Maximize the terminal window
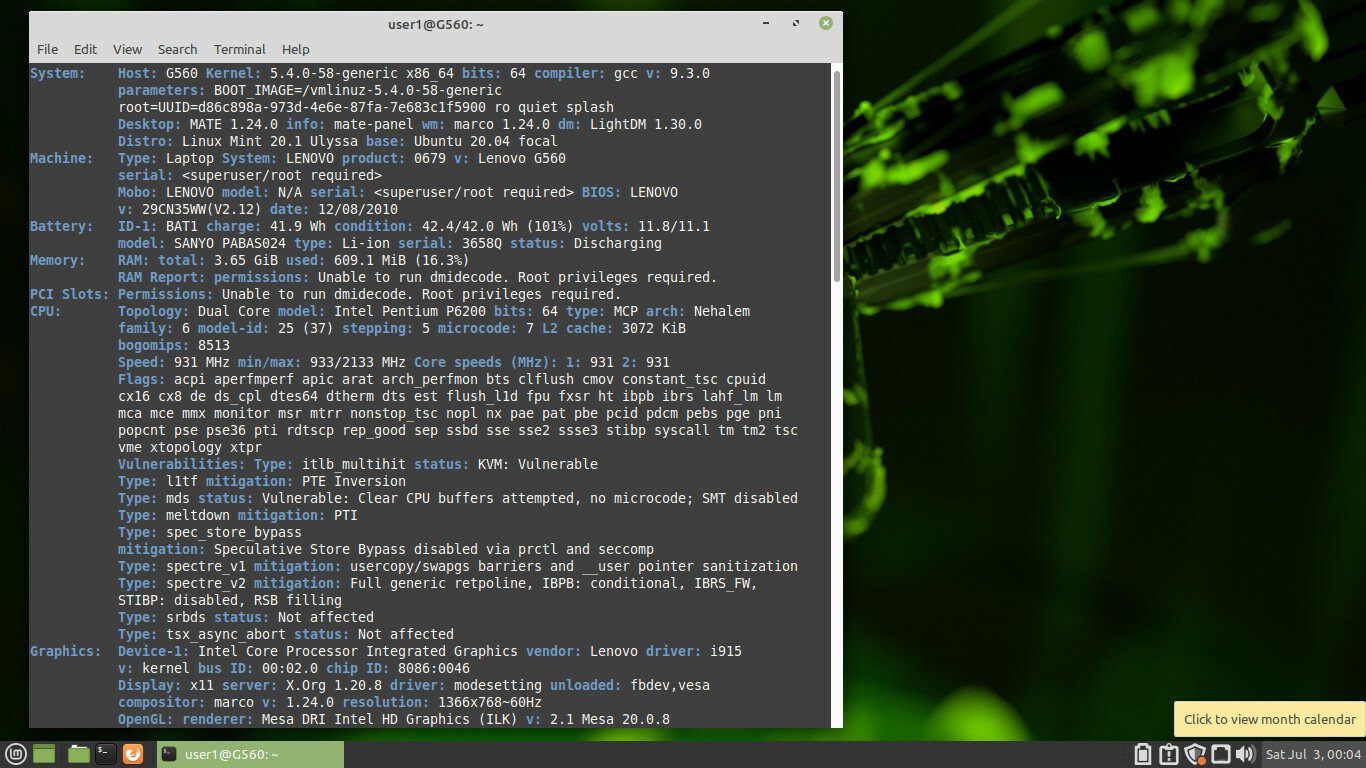Image resolution: width=1366 pixels, height=768 pixels. pos(796,23)
